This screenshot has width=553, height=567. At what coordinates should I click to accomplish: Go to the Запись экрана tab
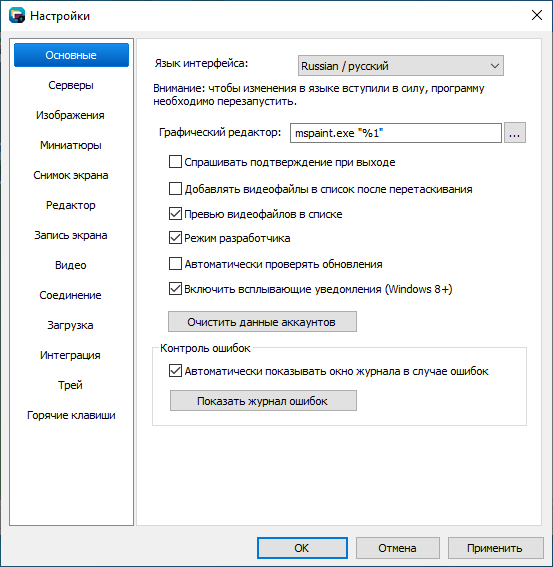[x=71, y=235]
